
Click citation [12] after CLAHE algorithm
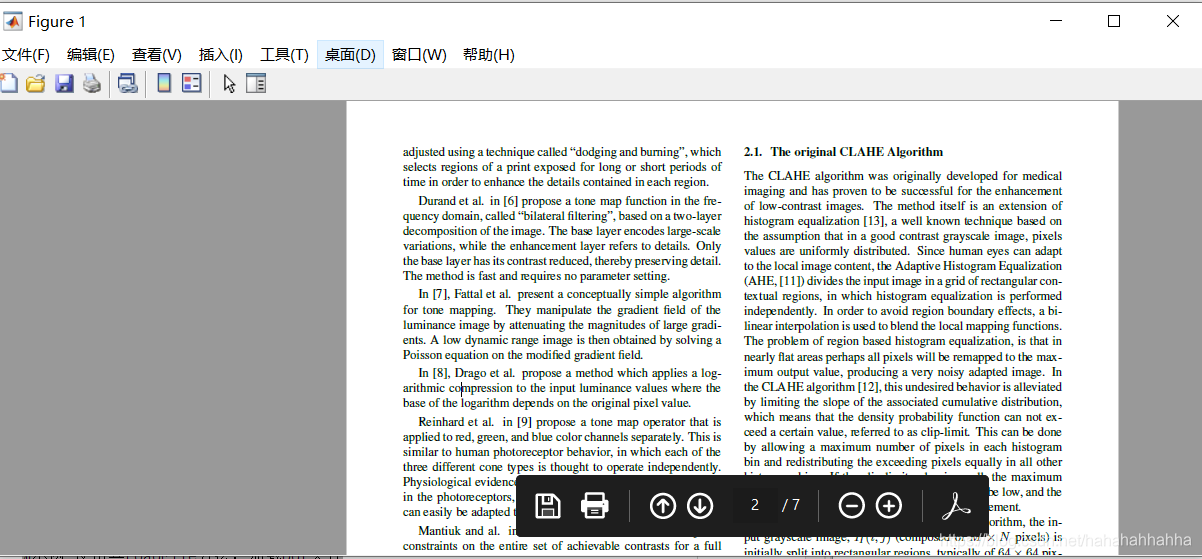(x=868, y=387)
